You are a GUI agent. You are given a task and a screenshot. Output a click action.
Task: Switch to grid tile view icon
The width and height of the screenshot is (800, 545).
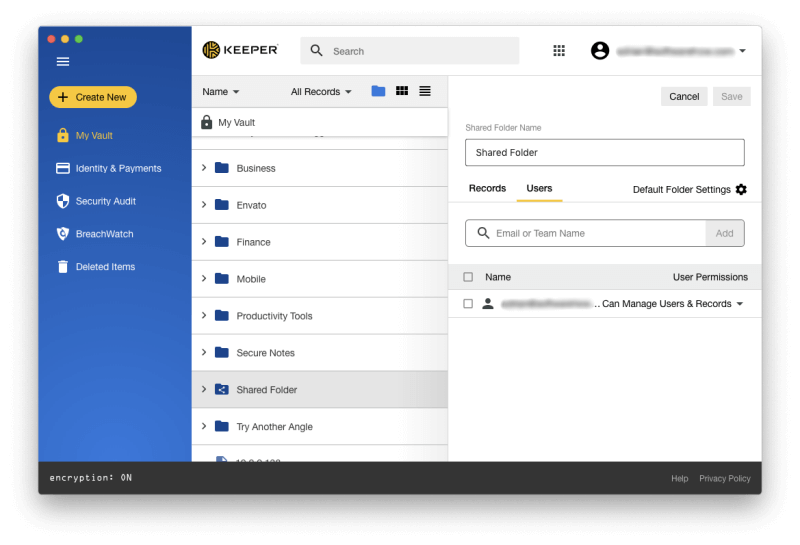point(402,91)
